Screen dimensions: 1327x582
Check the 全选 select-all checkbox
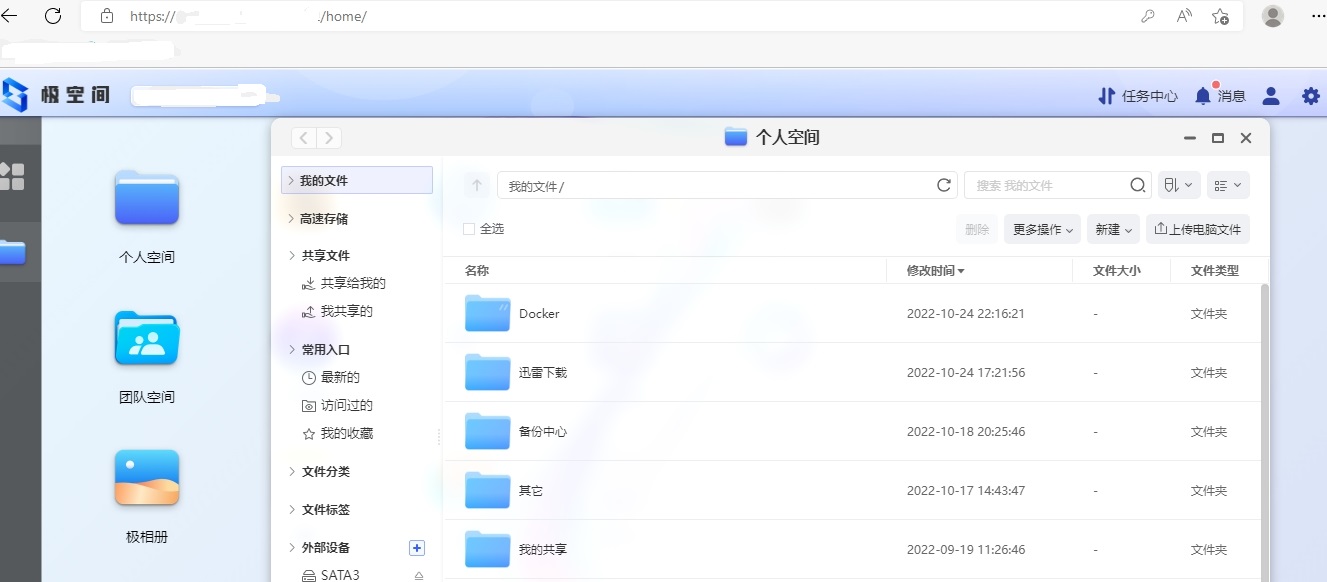point(469,229)
